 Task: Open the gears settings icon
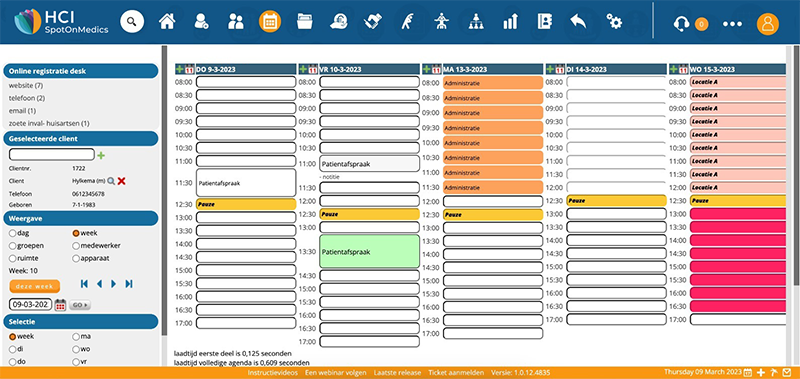coord(614,21)
